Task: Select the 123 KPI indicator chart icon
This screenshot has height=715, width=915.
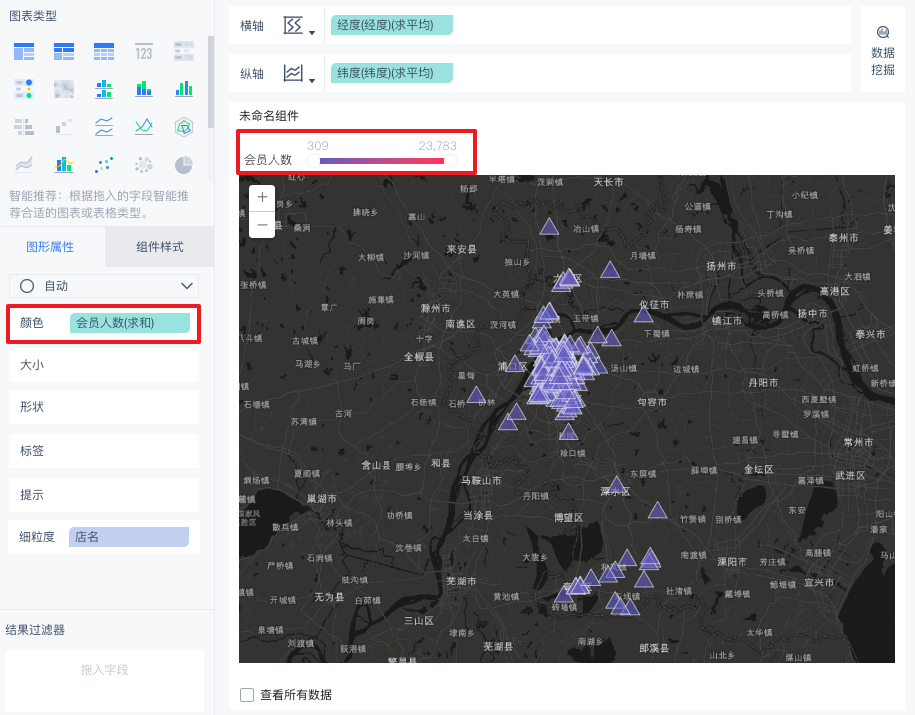Action: tap(143, 51)
